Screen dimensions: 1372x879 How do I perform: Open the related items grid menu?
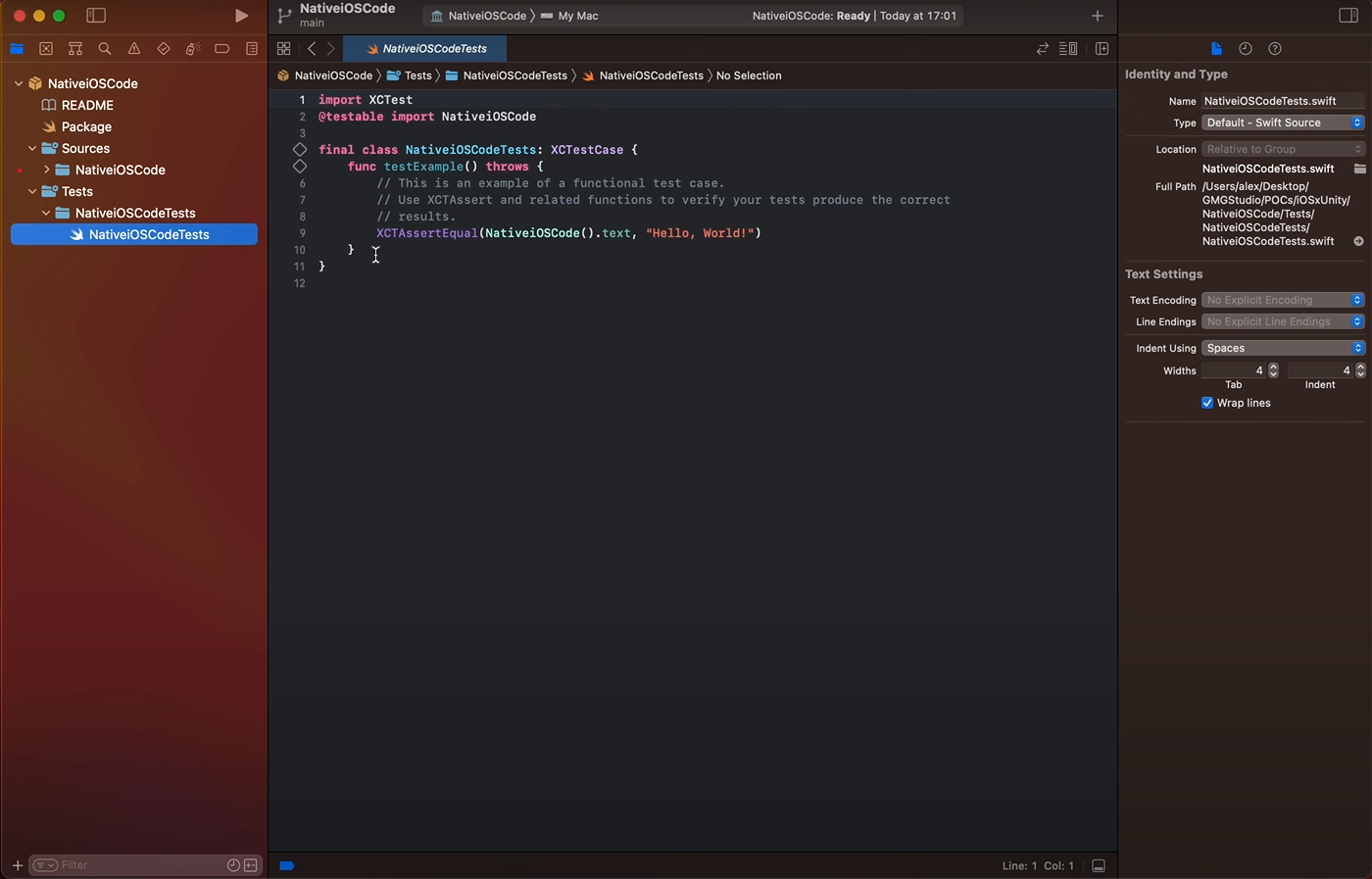(283, 49)
